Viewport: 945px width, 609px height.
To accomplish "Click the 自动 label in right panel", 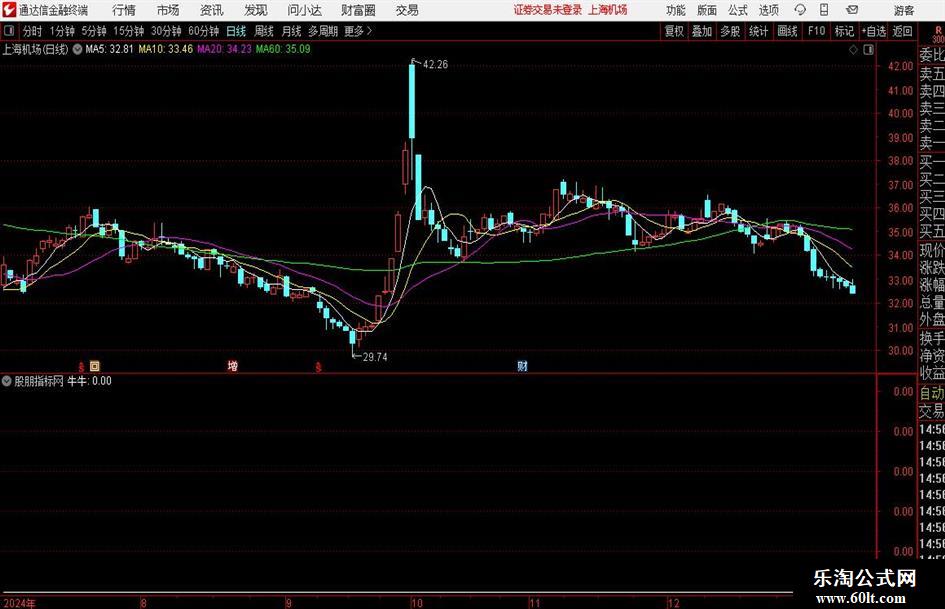I will [x=932, y=393].
